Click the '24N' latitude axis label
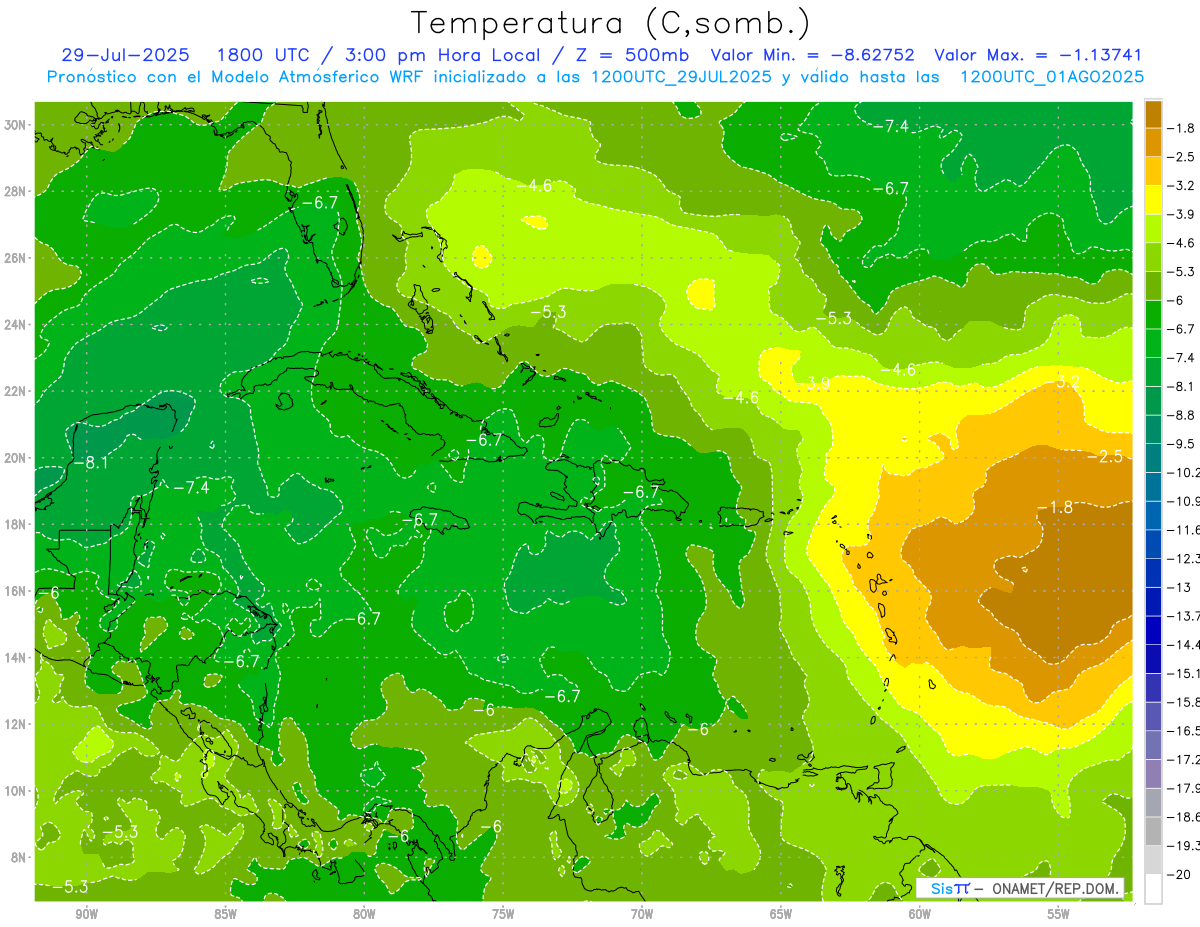 click(16, 325)
